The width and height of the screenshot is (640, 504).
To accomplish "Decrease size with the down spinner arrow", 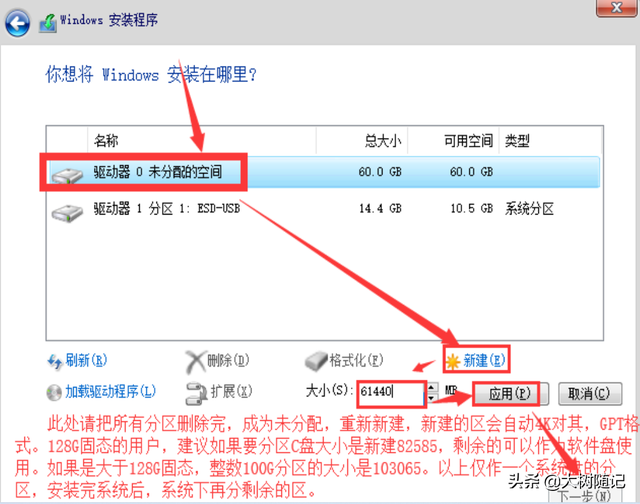I will pos(432,397).
